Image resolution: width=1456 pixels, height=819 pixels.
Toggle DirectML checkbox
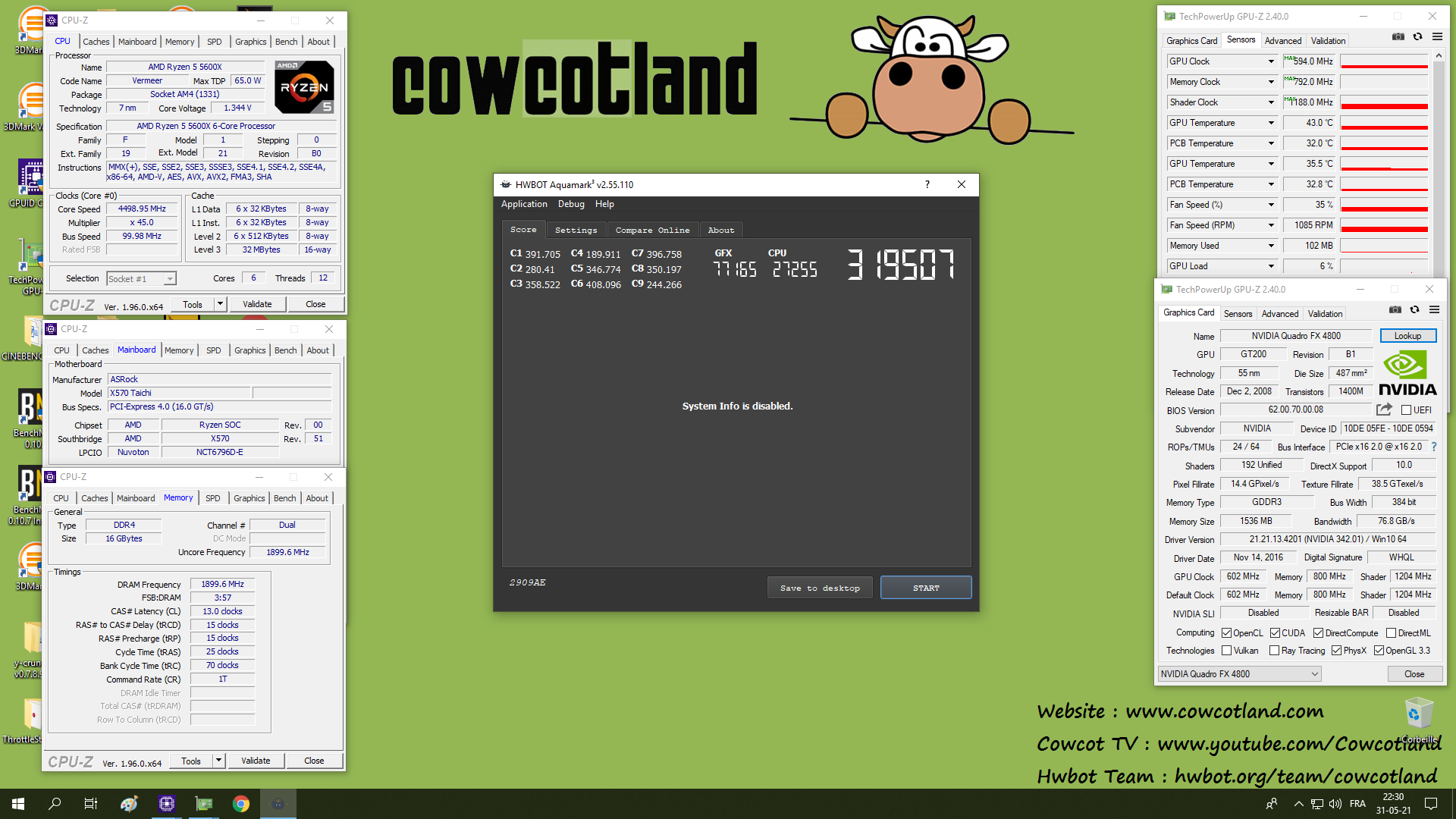pos(1391,633)
